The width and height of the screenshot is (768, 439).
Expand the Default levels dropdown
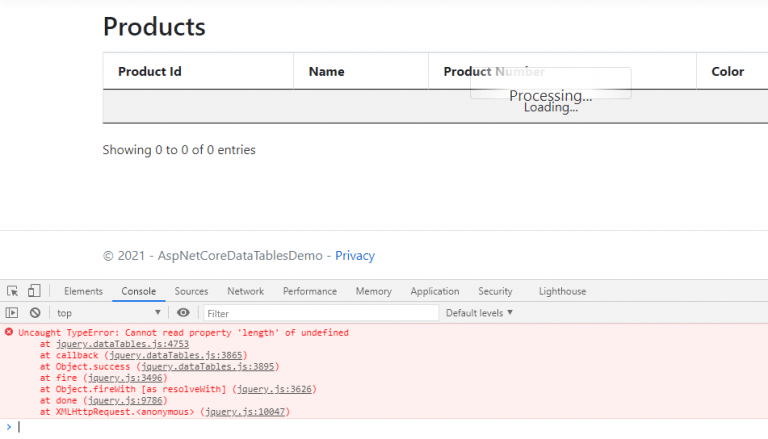(x=479, y=313)
